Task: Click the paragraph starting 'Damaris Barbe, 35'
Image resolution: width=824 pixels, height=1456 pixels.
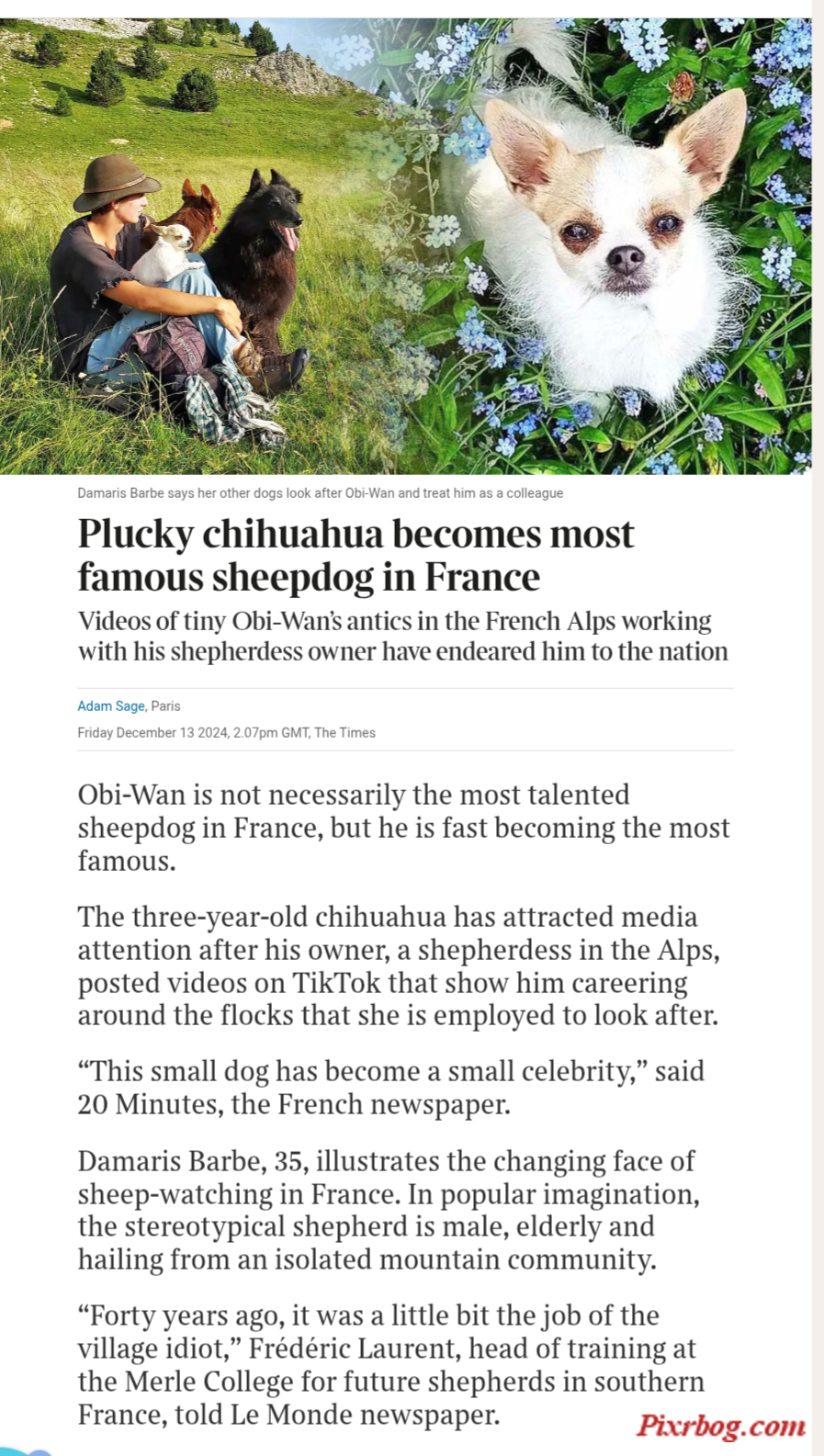Action: coord(389,1210)
